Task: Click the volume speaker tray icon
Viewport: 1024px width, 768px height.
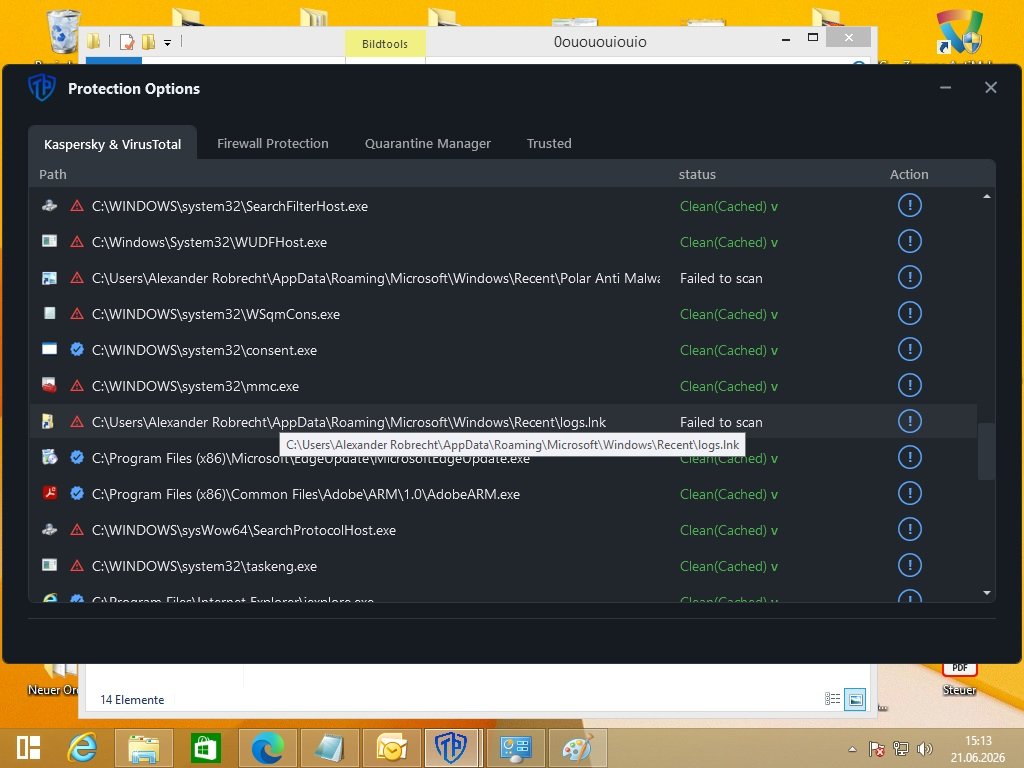Action: [924, 749]
